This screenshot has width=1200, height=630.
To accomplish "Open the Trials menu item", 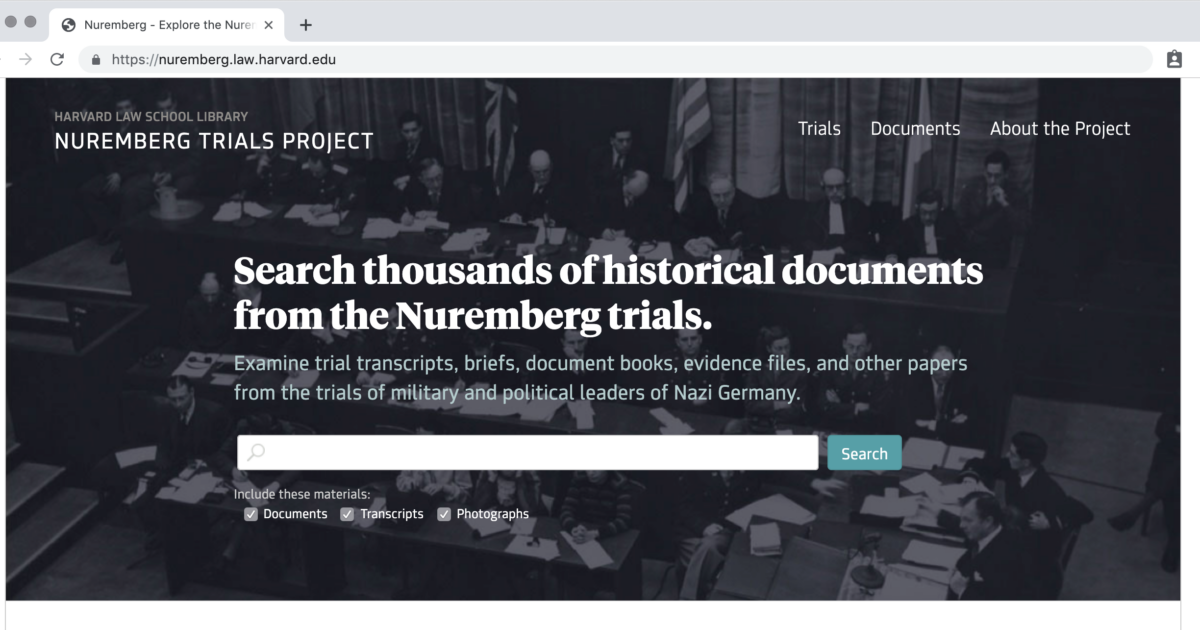I will pos(818,128).
